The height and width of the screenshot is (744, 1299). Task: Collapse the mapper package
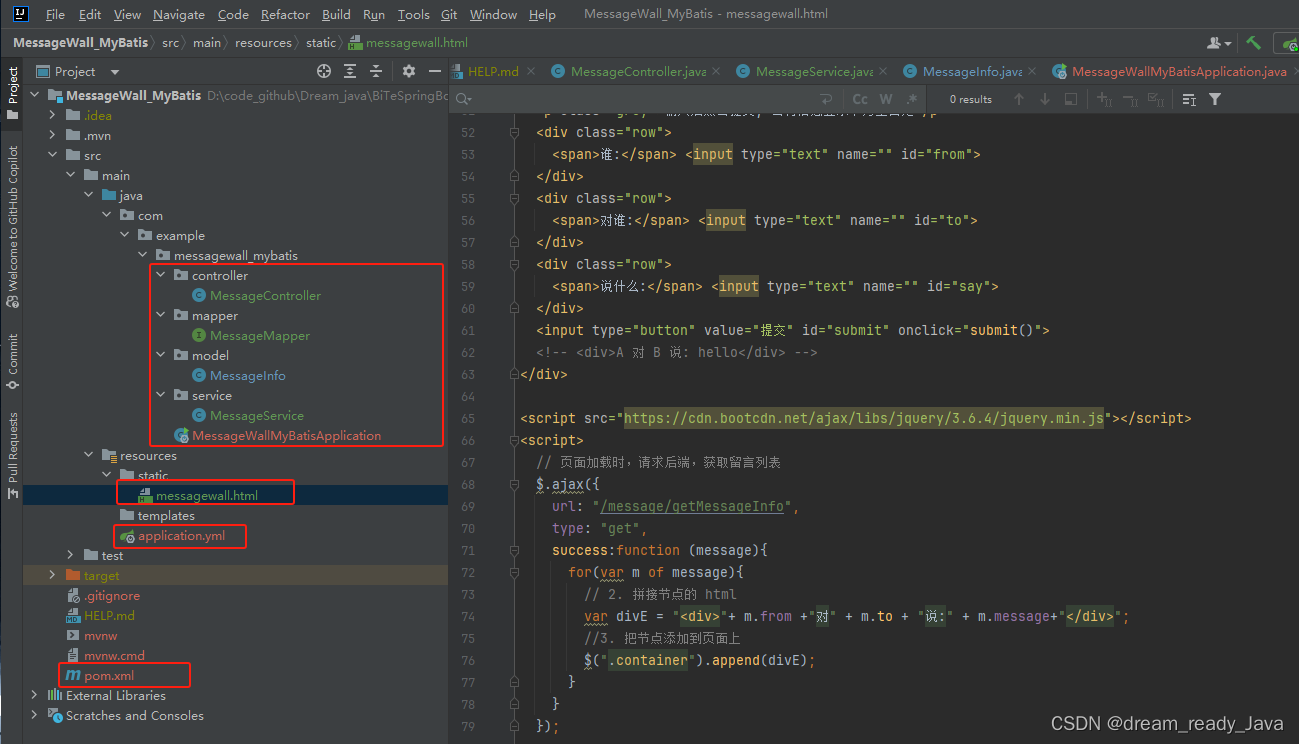tap(161, 315)
